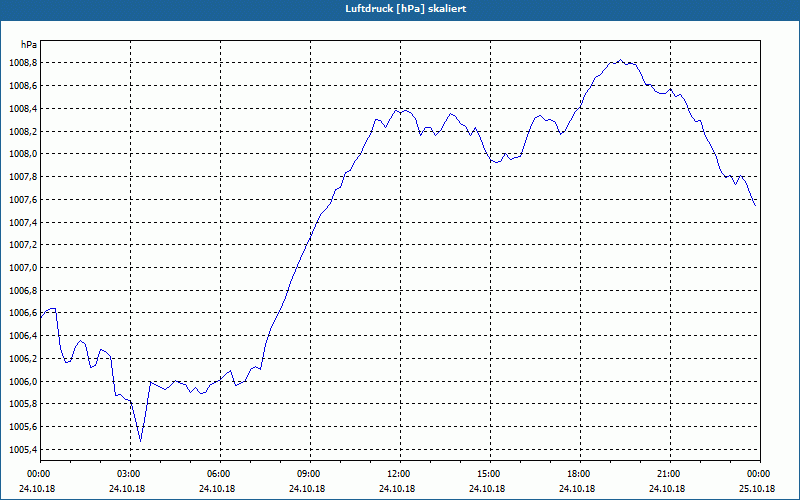Select the 1007,2 y-axis label

pyautogui.click(x=22, y=245)
